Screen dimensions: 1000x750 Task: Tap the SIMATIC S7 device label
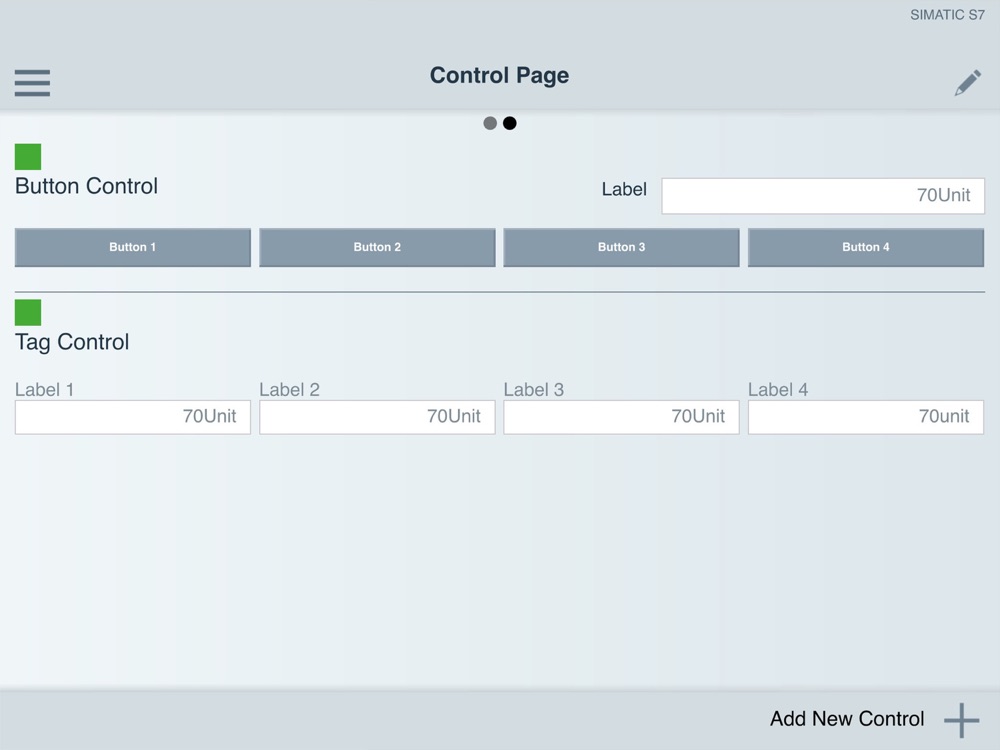coord(946,15)
